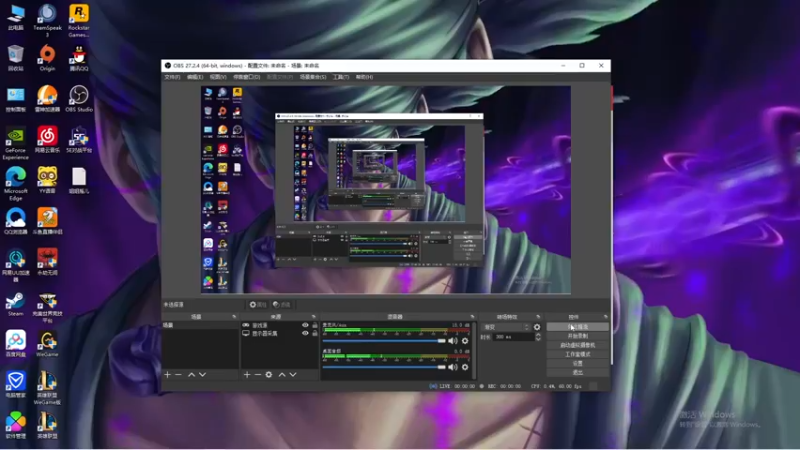The height and width of the screenshot is (450, 800).
Task: Open the WeGame desktop shortcut
Action: click(x=47, y=344)
